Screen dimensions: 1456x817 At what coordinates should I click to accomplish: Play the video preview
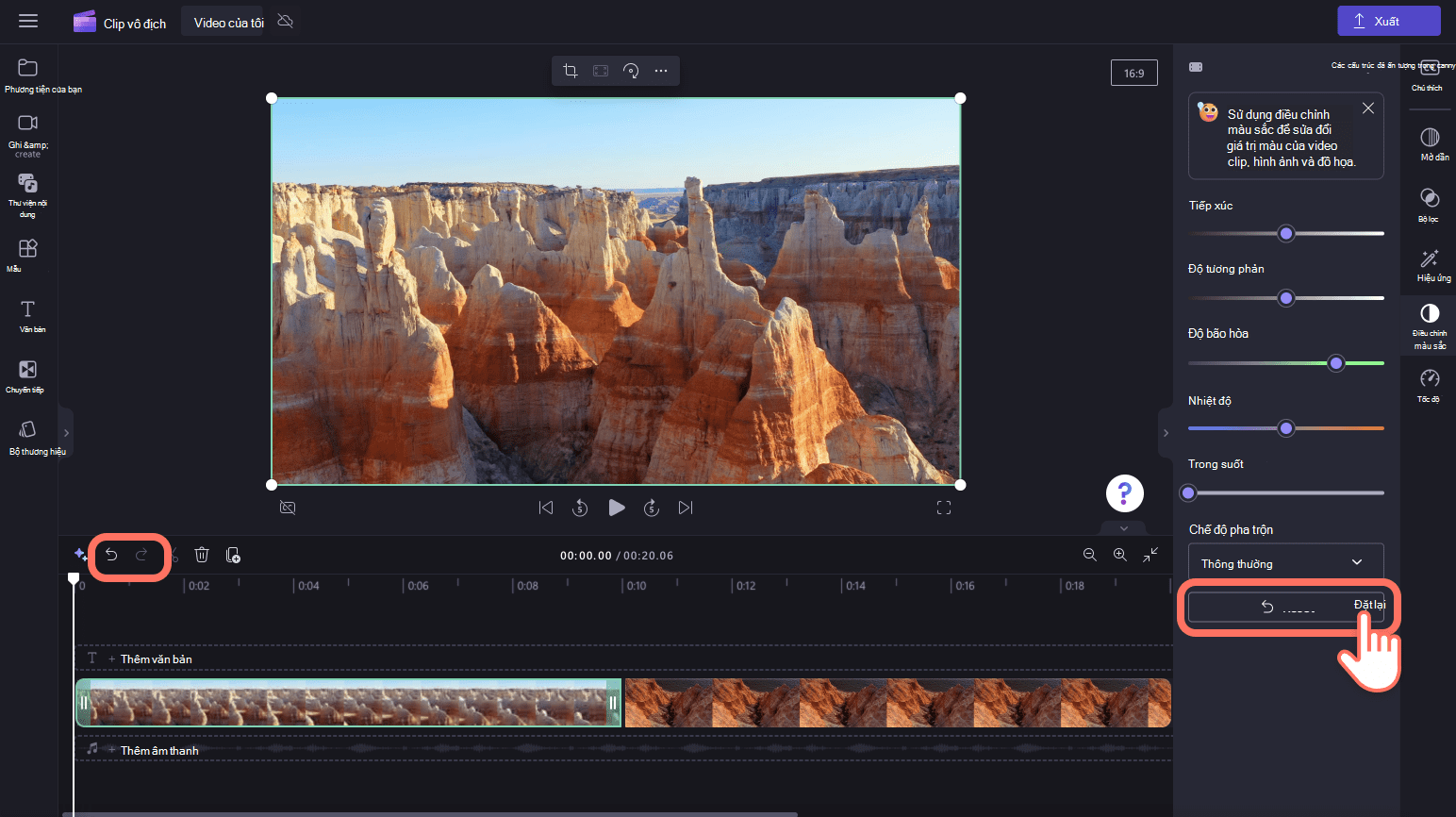pyautogui.click(x=617, y=508)
